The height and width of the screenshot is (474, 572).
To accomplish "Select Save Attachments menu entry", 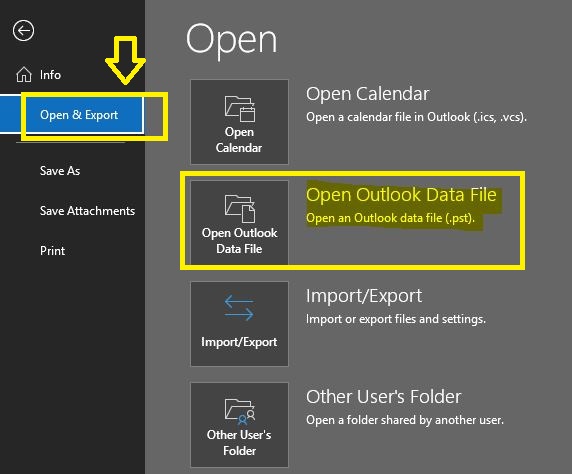I will click(87, 211).
